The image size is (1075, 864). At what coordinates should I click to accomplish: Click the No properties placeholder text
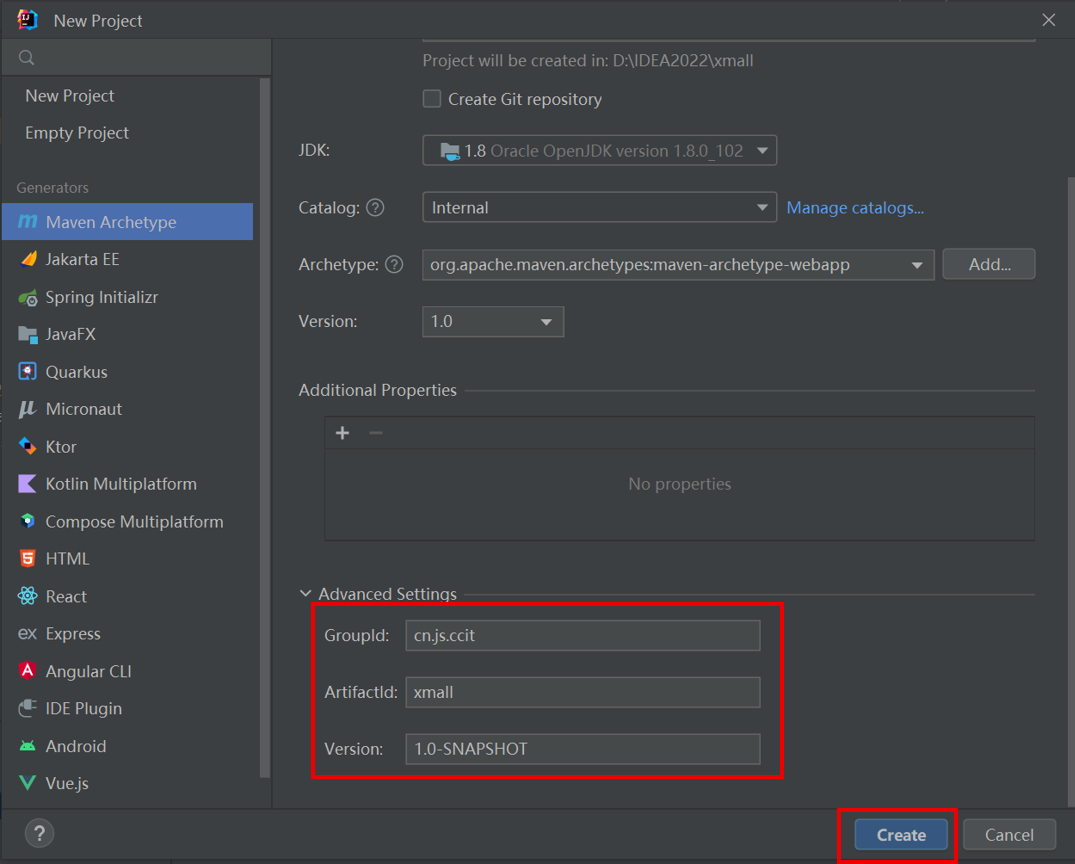coord(679,484)
